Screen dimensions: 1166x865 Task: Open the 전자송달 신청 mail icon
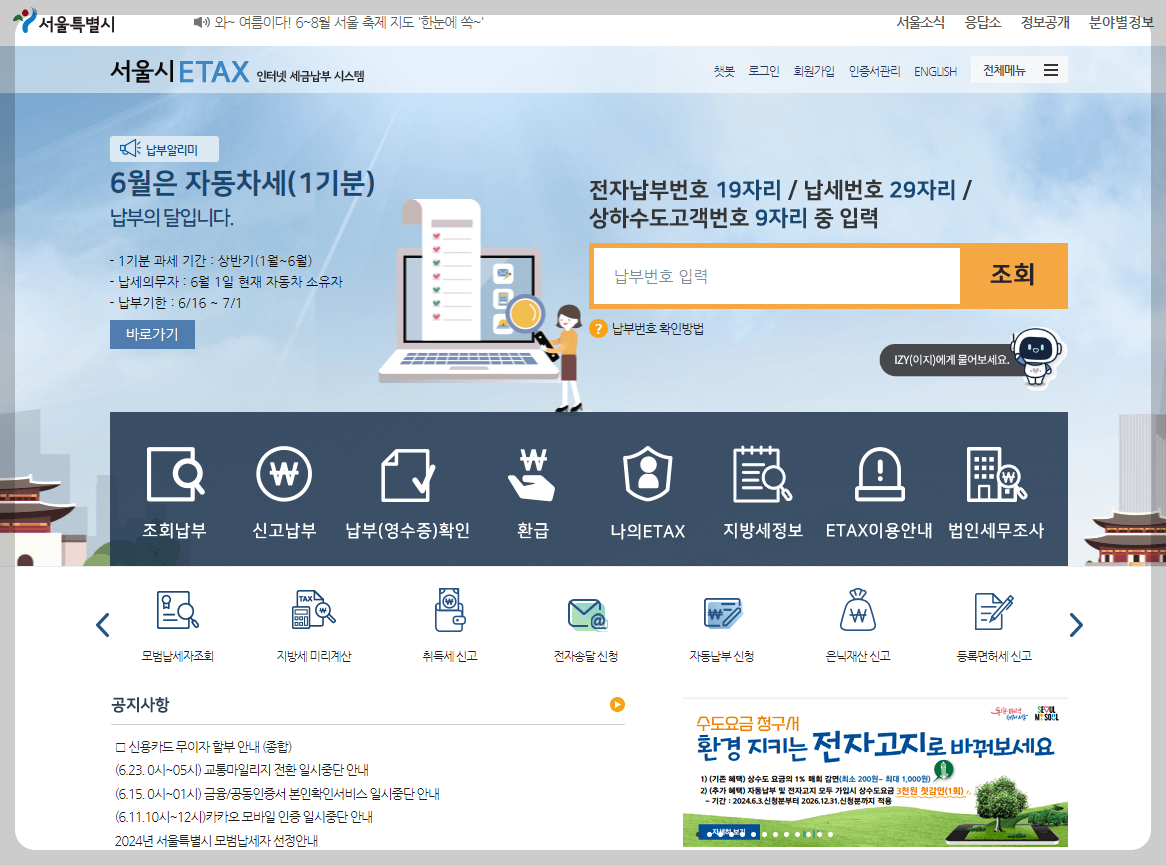pos(587,614)
